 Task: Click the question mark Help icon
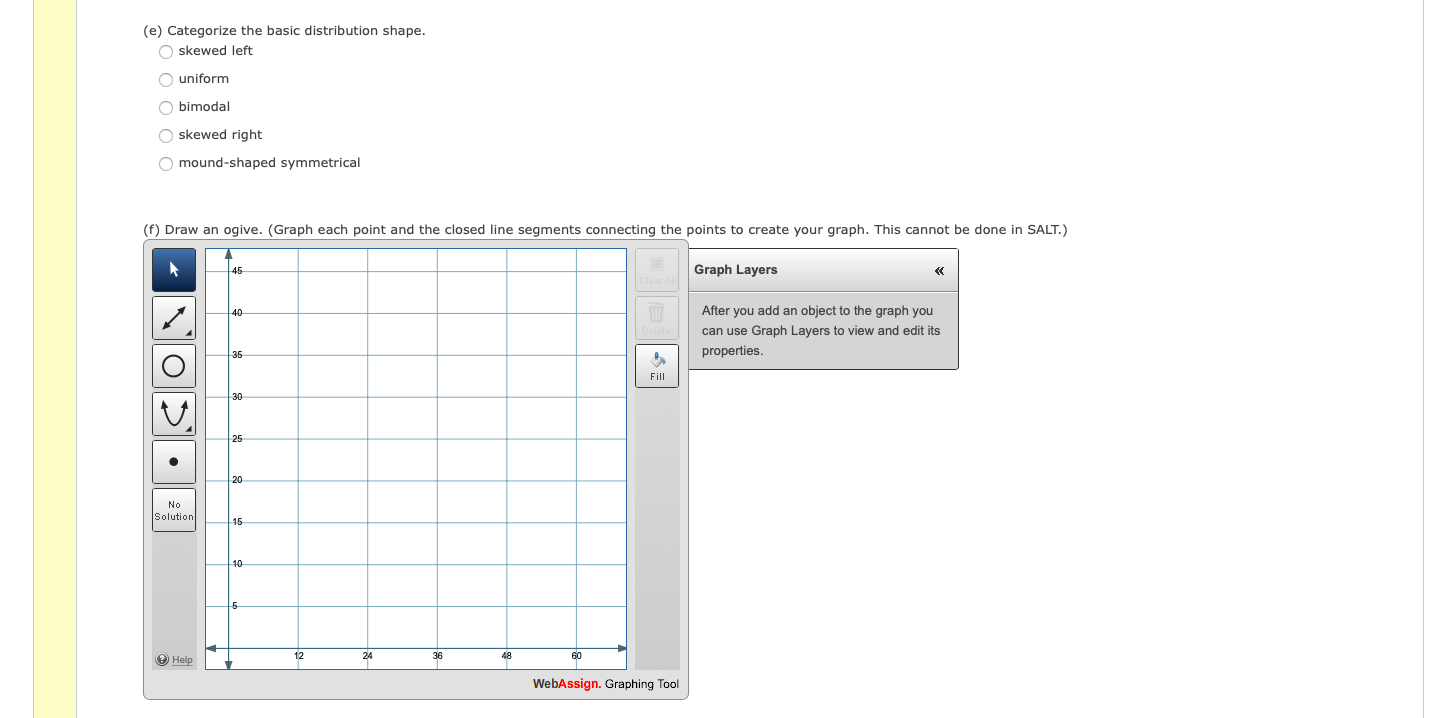pos(161,659)
